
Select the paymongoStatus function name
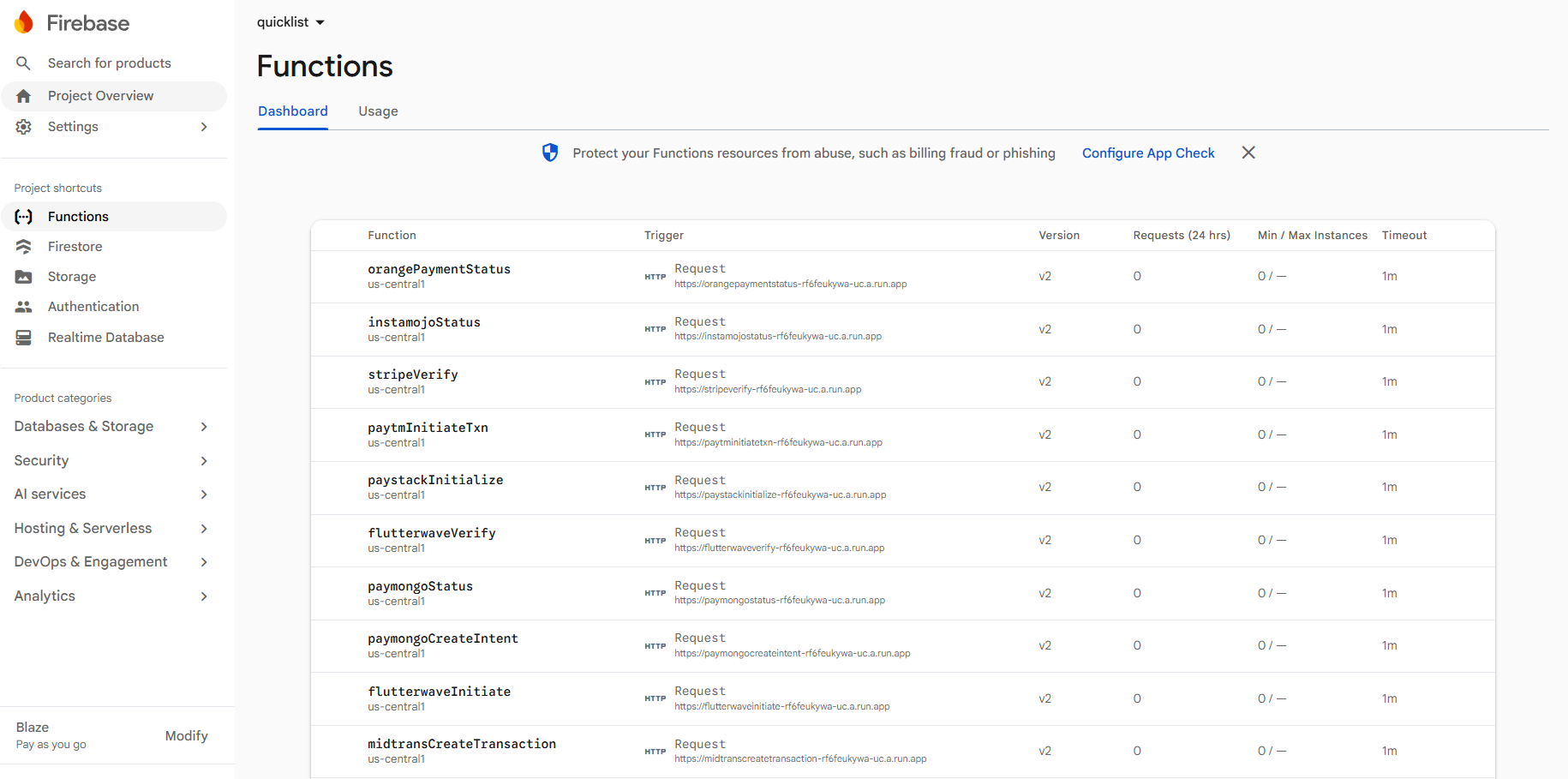(420, 586)
